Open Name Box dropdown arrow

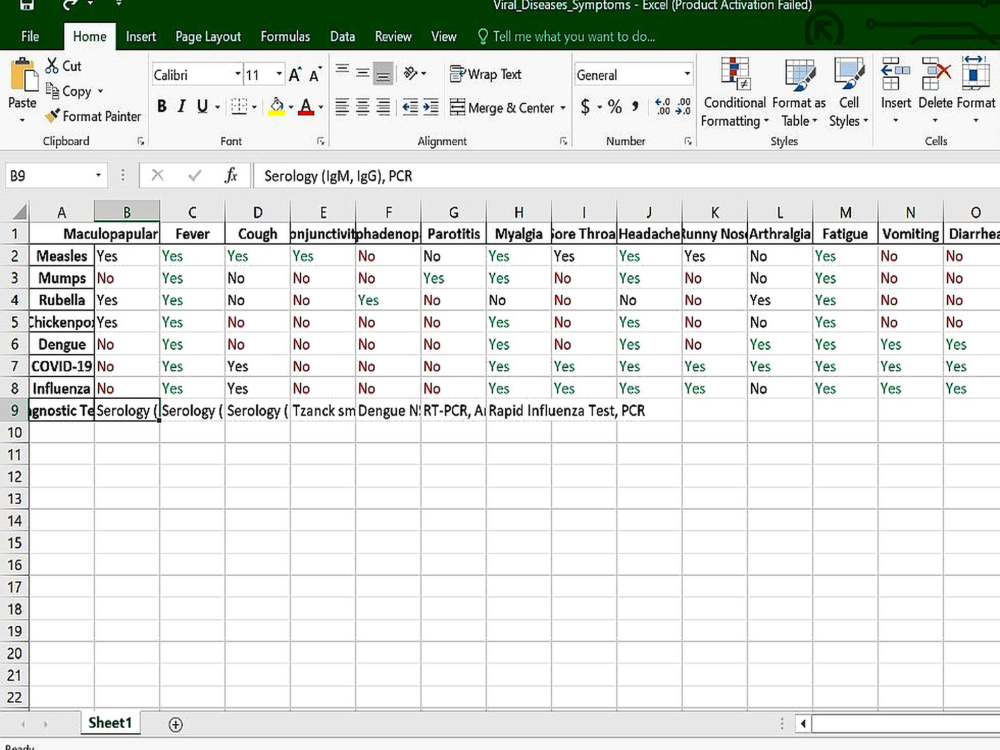(98, 175)
